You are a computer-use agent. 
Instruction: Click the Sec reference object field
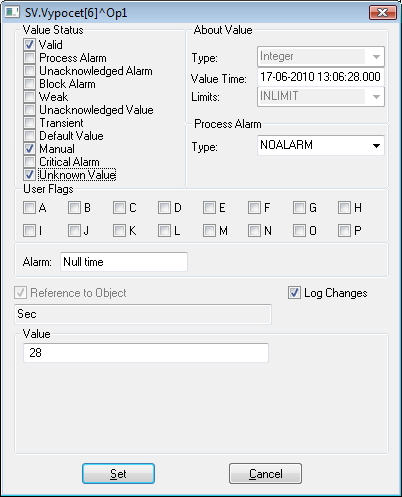tap(143, 314)
